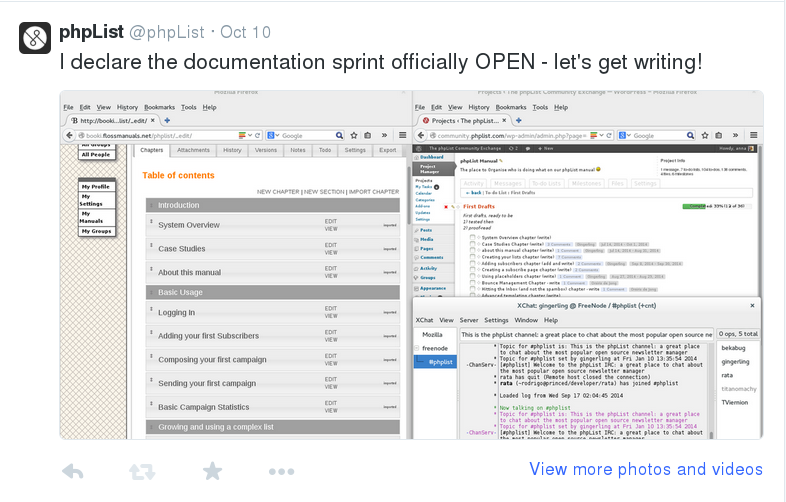Switch to the Versions tab in Booki
The image size is (786, 502).
266,150
